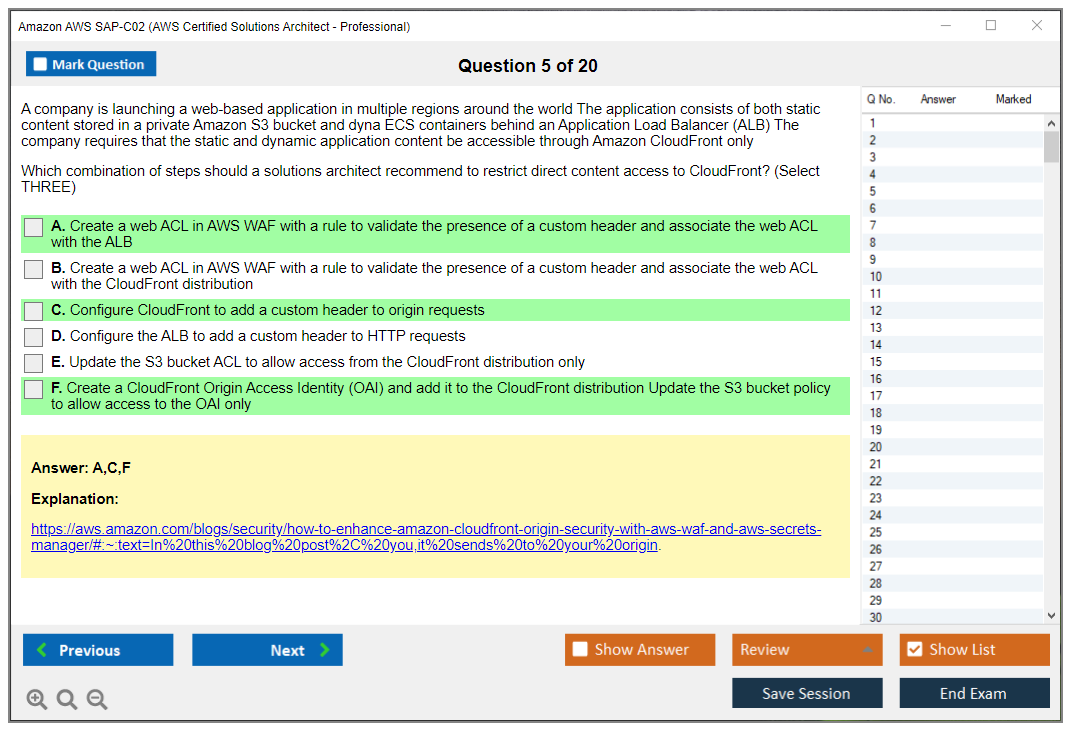Click Save Session button

[806, 694]
